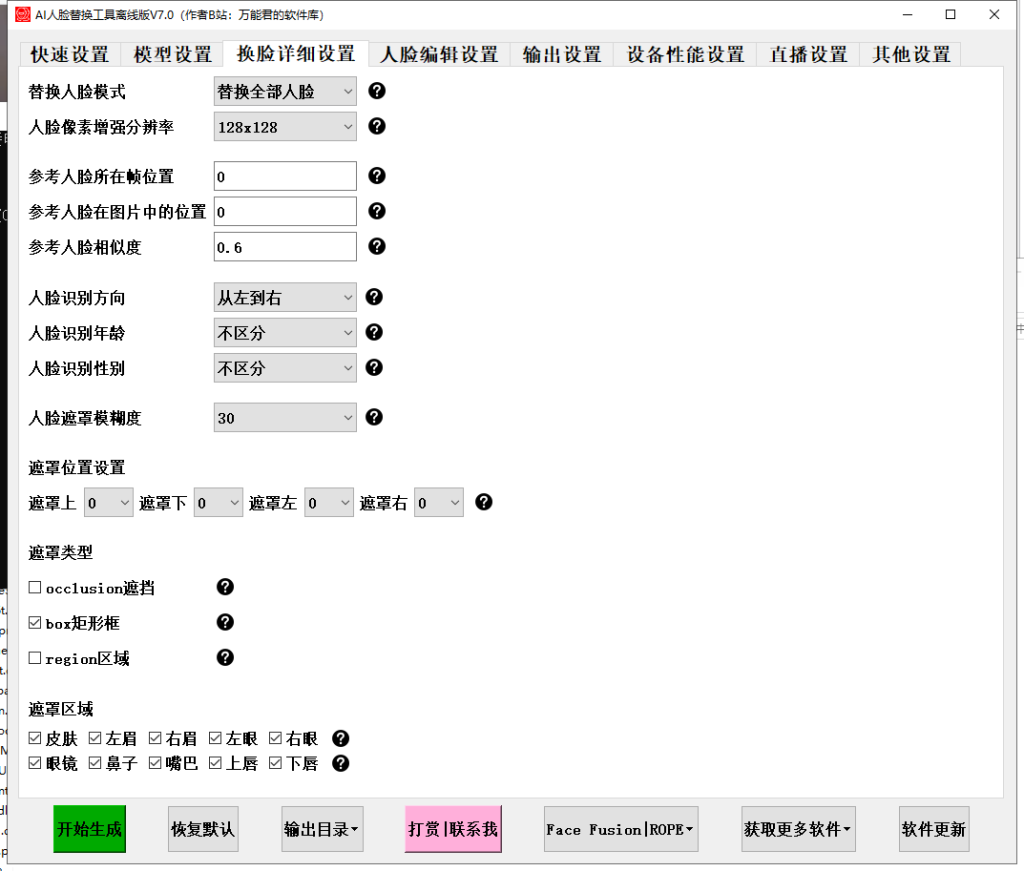Toggle 上唇 mask region checkbox
Screen dimensions: 1024x871
point(215,763)
